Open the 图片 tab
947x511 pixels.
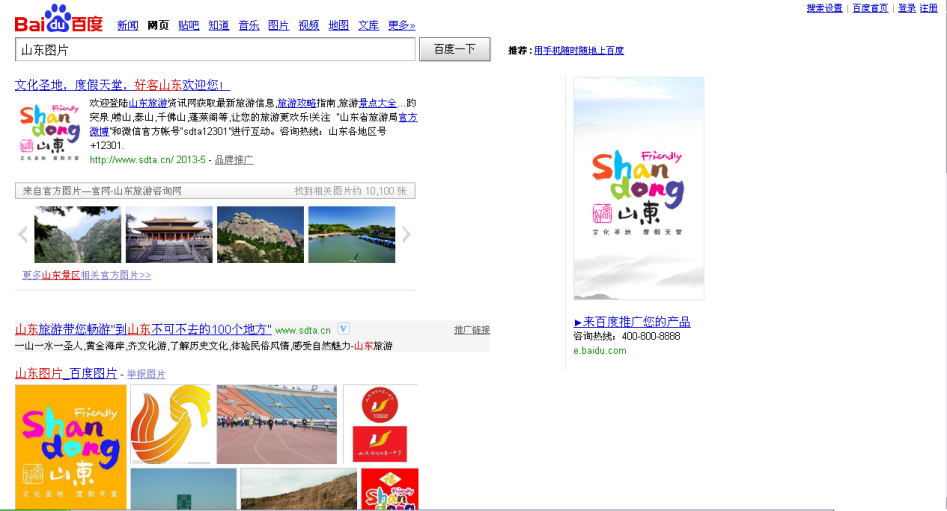278,25
